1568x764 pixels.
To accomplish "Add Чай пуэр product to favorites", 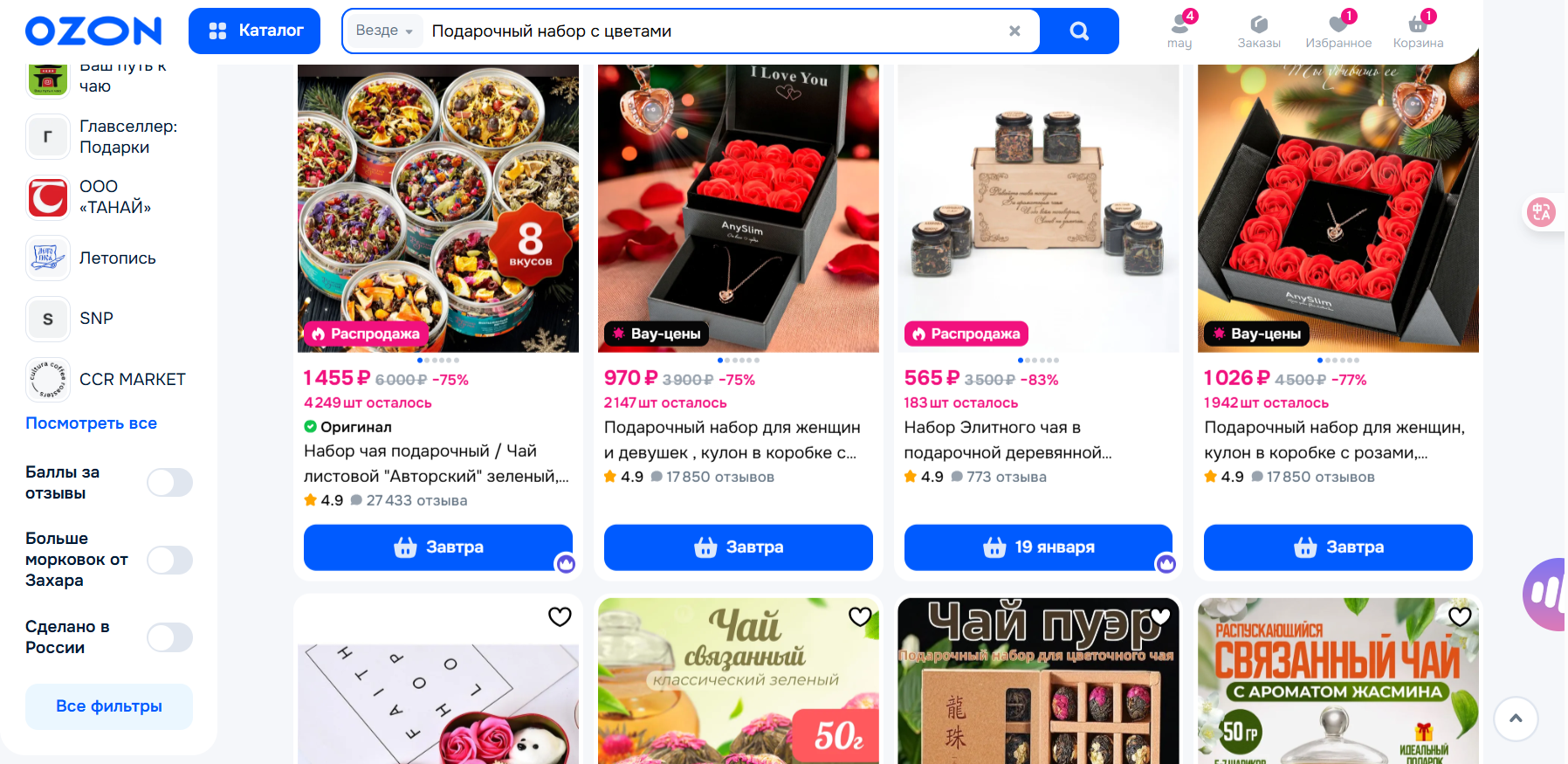I will pyautogui.click(x=1160, y=616).
